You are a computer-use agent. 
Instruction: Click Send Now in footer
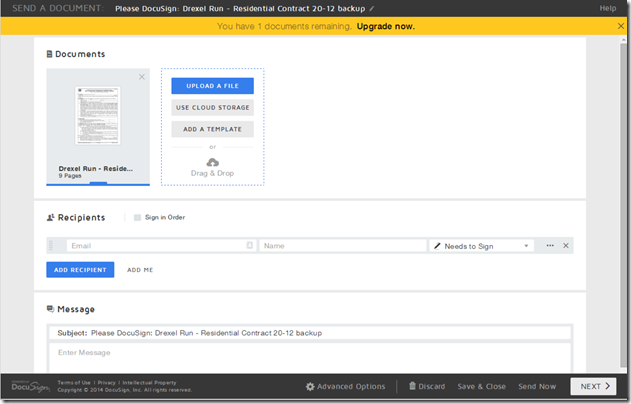click(537, 386)
